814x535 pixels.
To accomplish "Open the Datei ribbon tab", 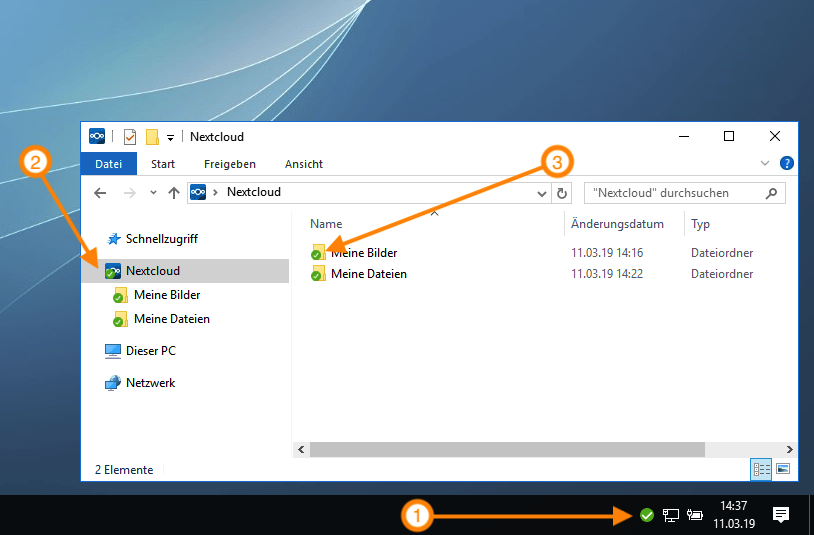I will 108,164.
